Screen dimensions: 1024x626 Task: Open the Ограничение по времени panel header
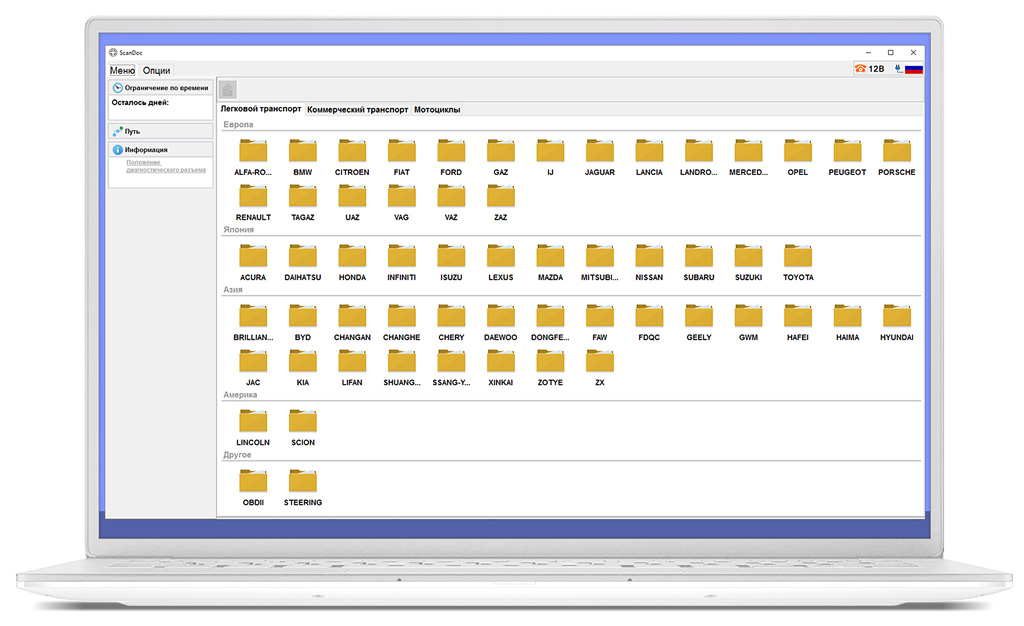[161, 87]
